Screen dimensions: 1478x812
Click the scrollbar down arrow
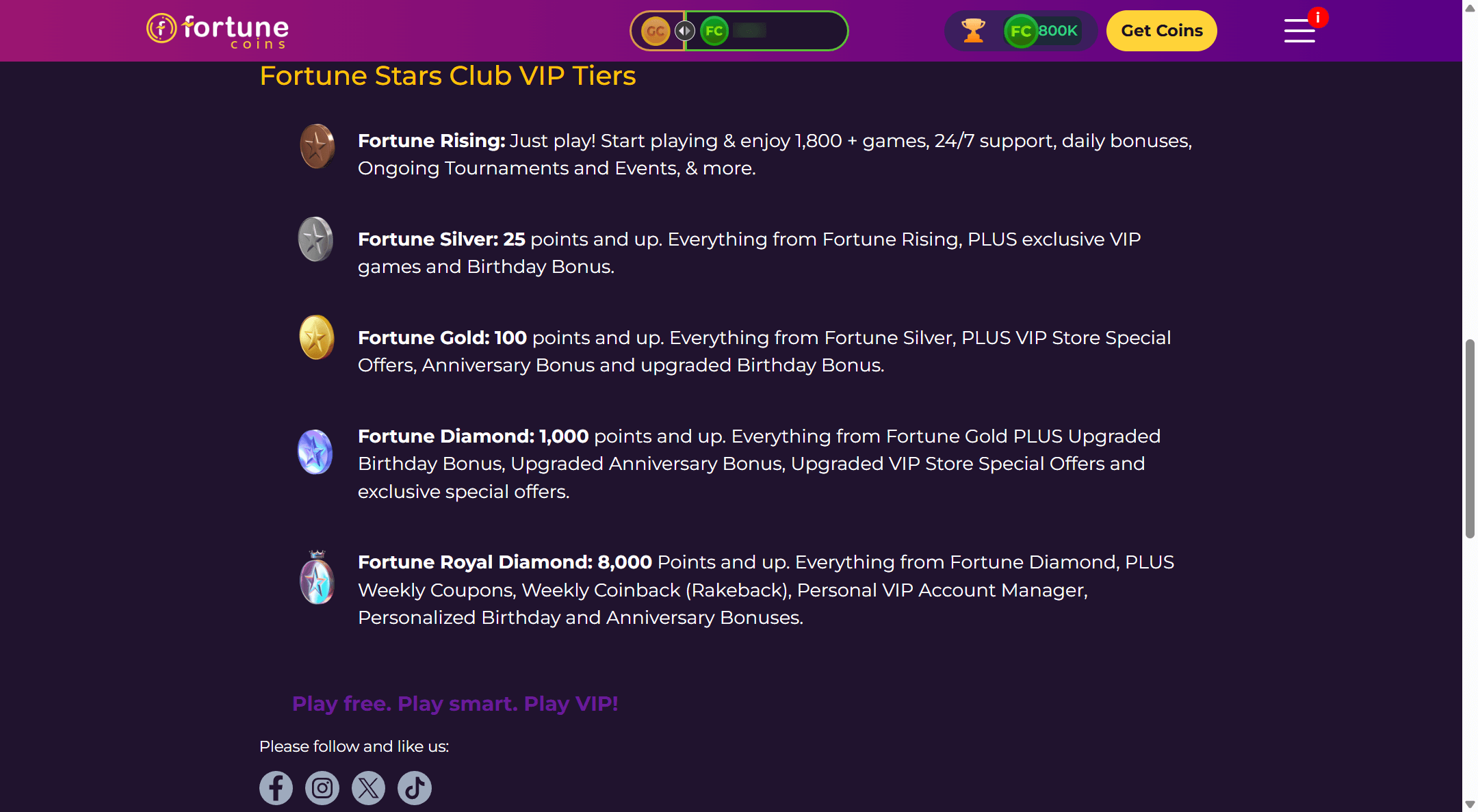click(x=1470, y=804)
